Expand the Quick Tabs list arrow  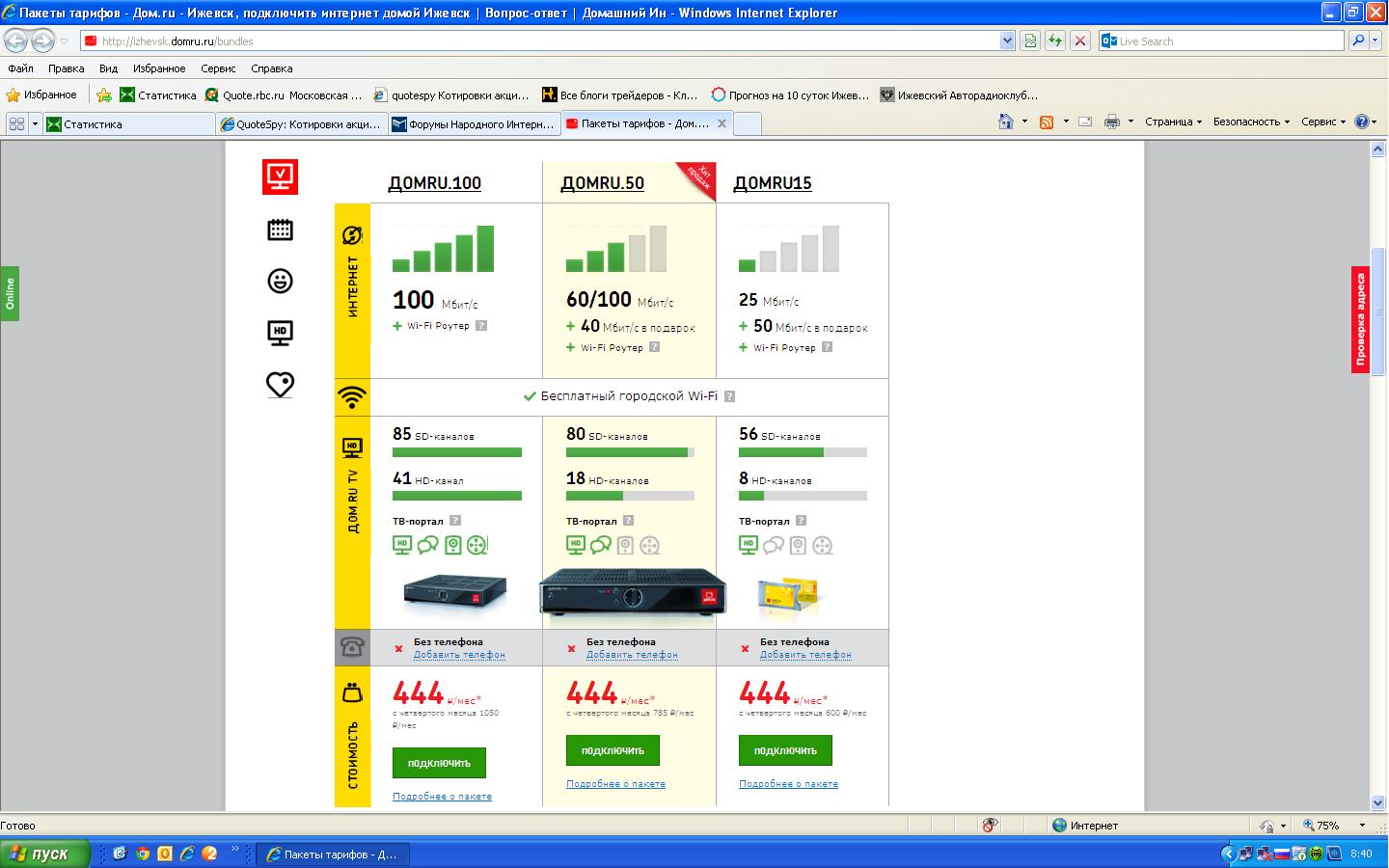point(36,123)
